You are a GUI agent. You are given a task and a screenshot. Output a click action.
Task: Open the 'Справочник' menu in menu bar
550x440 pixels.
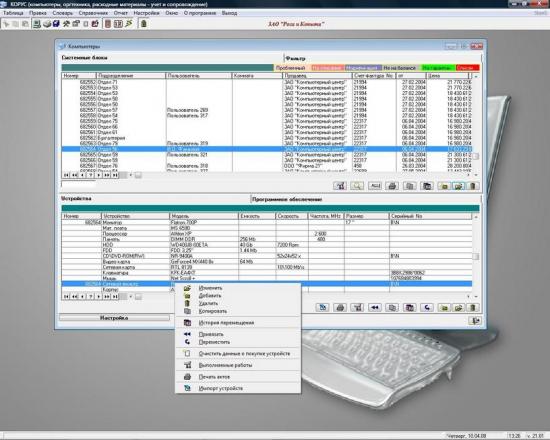coord(93,13)
